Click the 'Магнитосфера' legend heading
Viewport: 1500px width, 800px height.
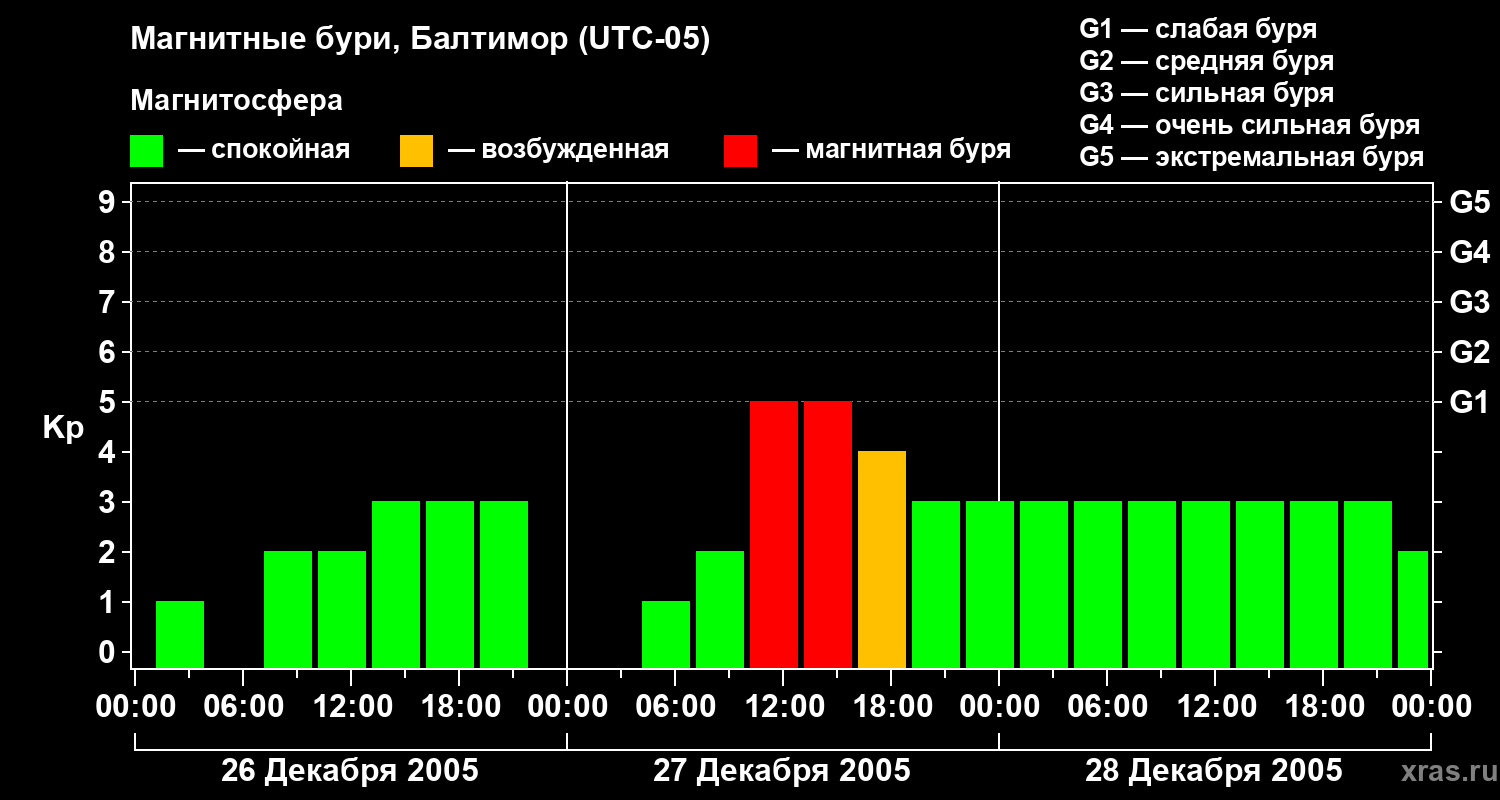(x=236, y=101)
